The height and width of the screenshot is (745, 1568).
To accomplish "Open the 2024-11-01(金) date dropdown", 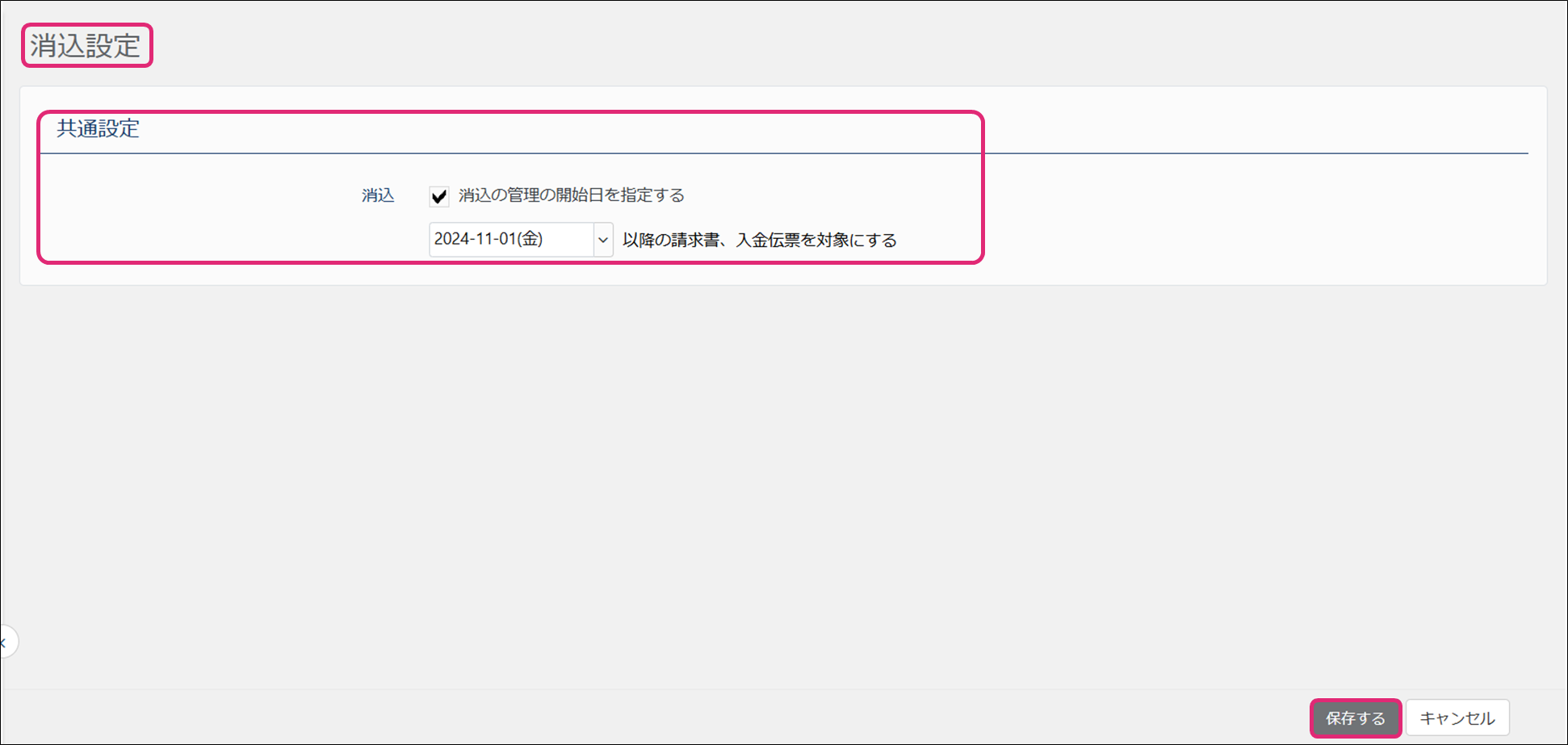I will 521,240.
